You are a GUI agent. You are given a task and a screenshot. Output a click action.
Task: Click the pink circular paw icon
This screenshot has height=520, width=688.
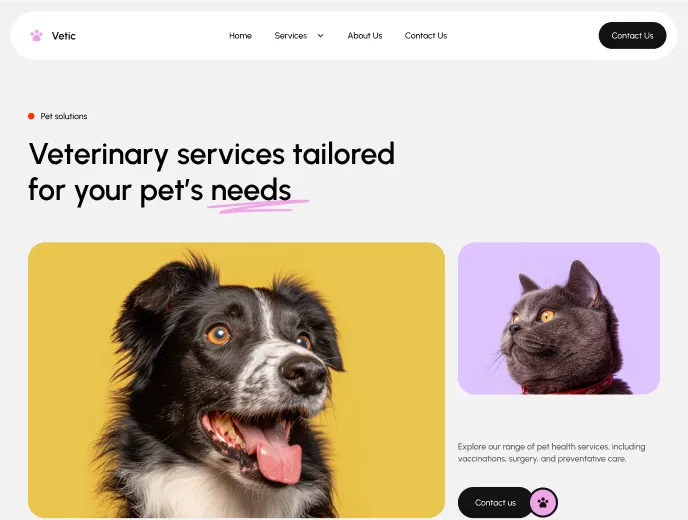point(543,502)
